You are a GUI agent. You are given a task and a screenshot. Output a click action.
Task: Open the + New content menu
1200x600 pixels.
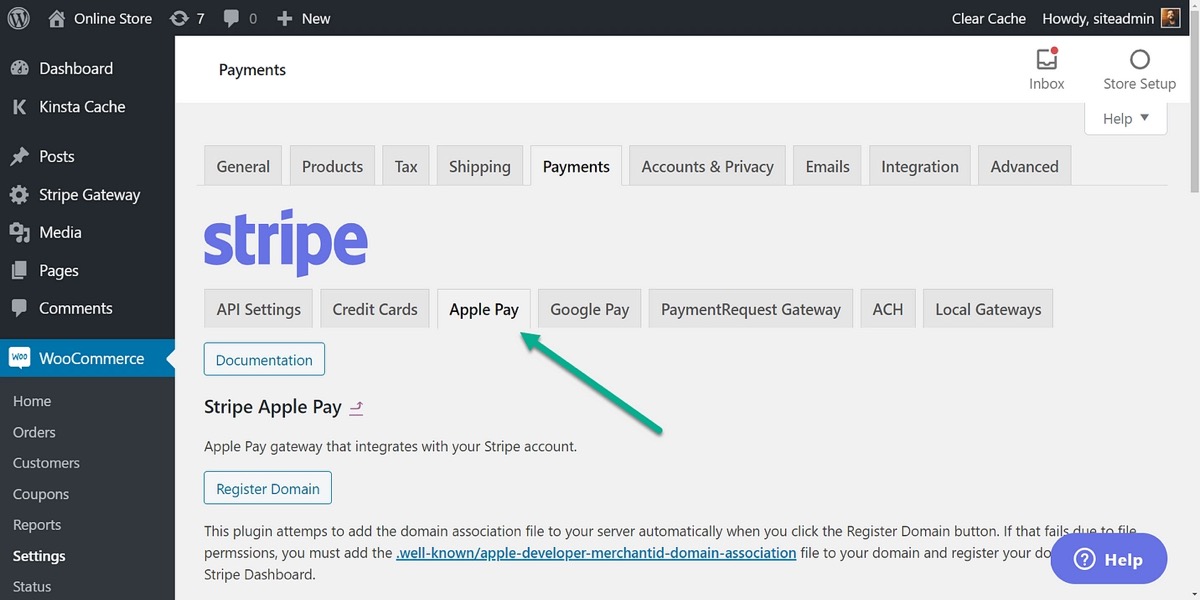coord(303,18)
